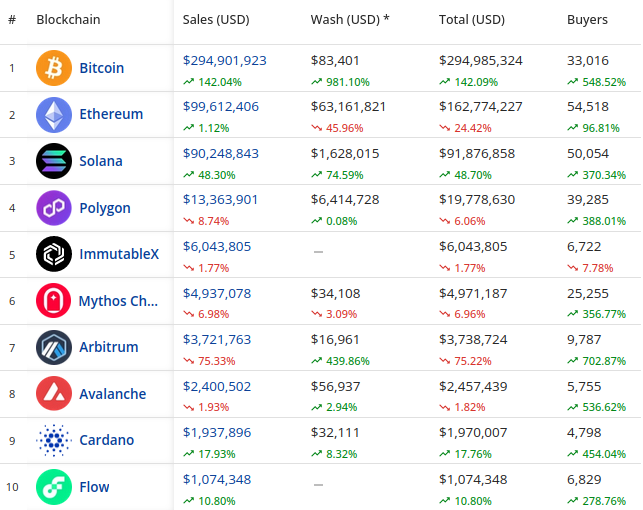Select Solana wash value $1,628,015

pos(345,154)
